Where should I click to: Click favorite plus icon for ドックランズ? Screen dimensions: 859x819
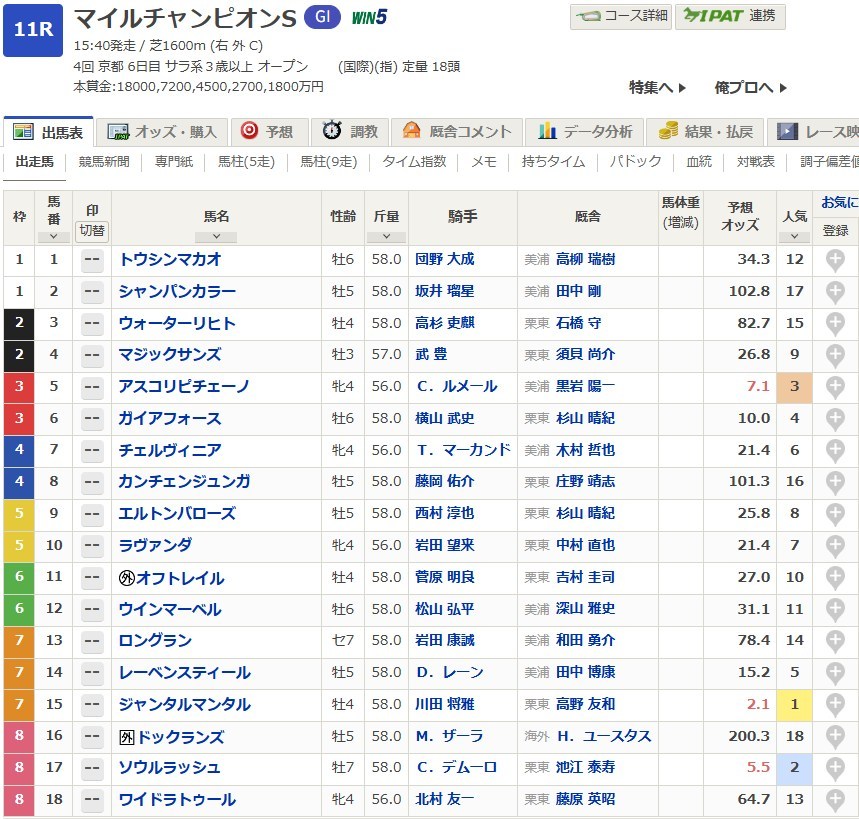tap(835, 737)
